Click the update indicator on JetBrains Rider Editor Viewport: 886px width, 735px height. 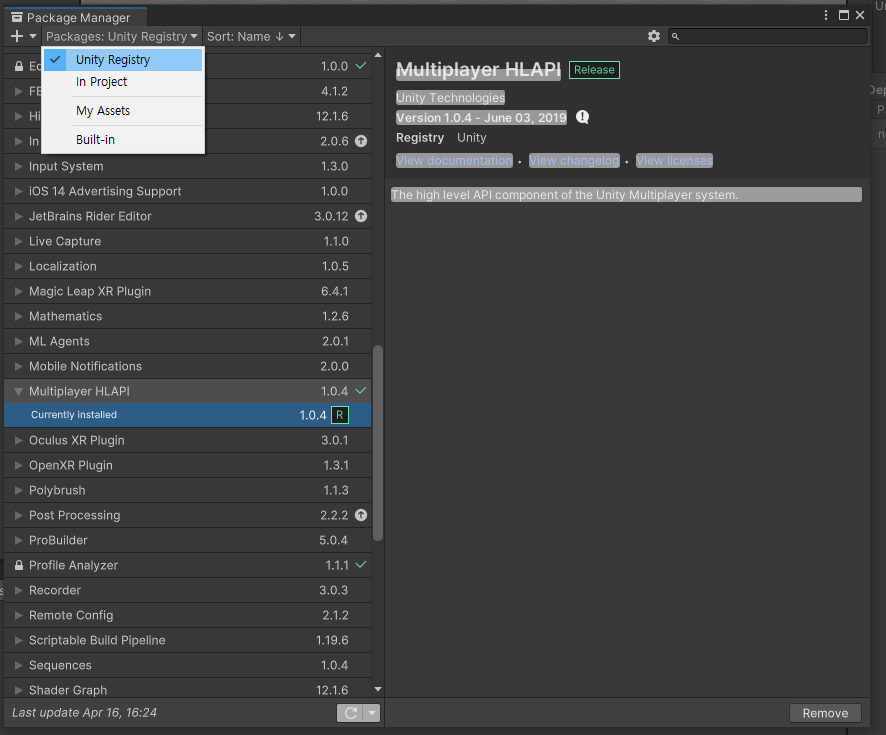360,216
